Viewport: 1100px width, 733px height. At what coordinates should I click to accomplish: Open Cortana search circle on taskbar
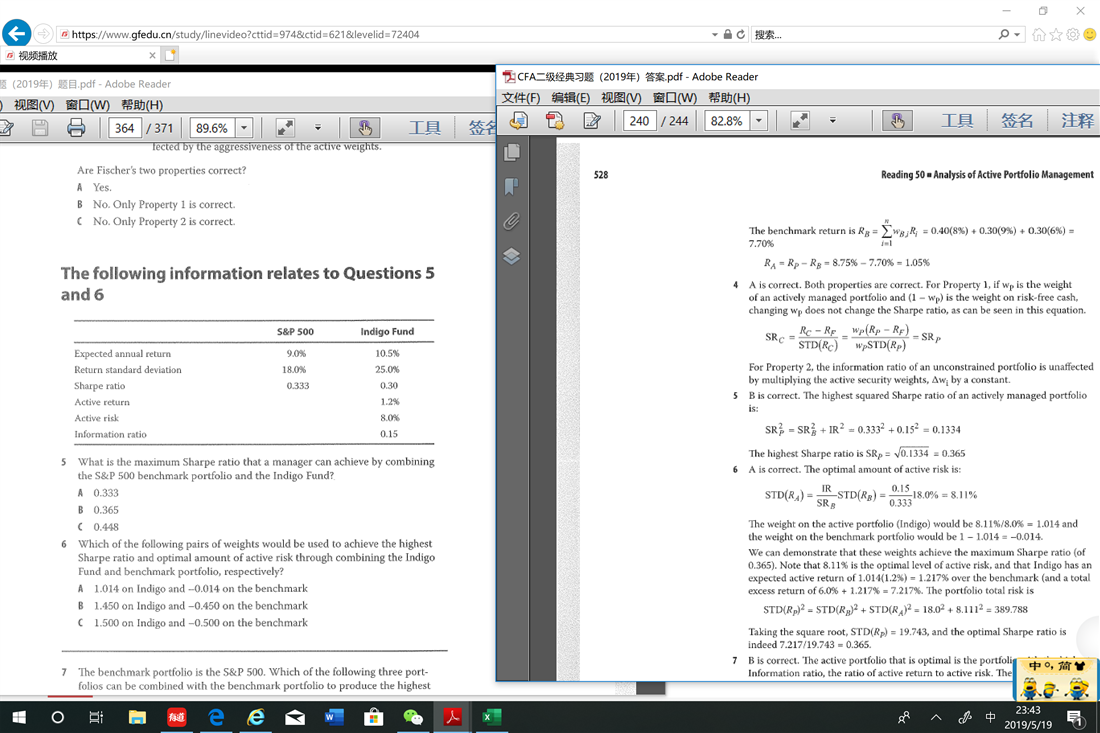point(58,717)
